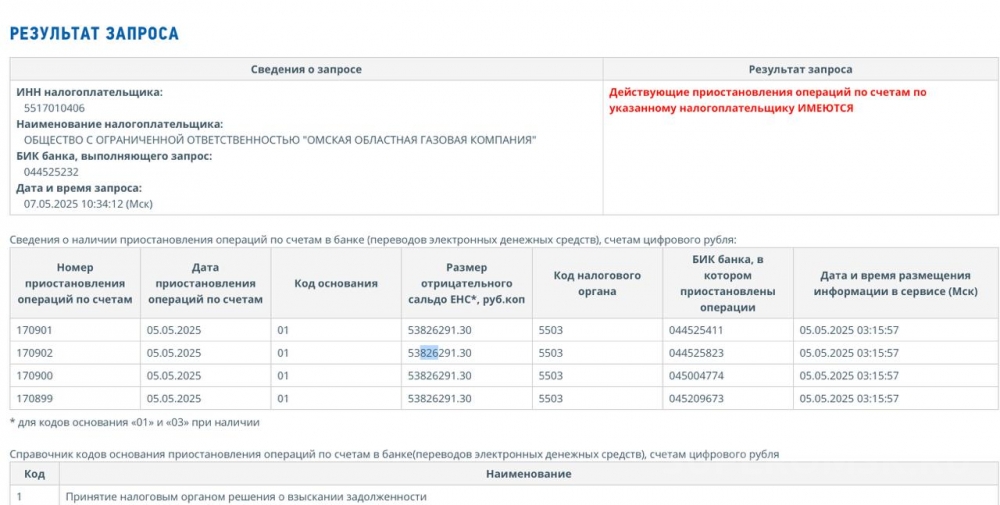Click the red suspension warning text
Screen dimensions: 1000x505
[x=767, y=100]
